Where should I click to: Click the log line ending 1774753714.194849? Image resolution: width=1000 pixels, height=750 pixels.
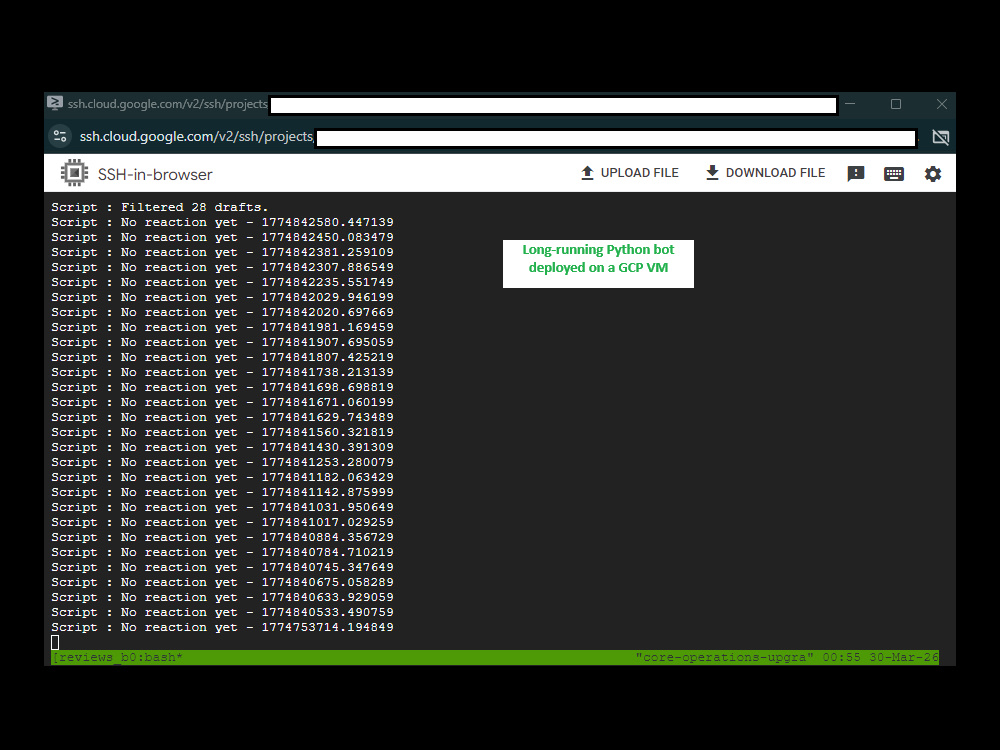tap(223, 627)
